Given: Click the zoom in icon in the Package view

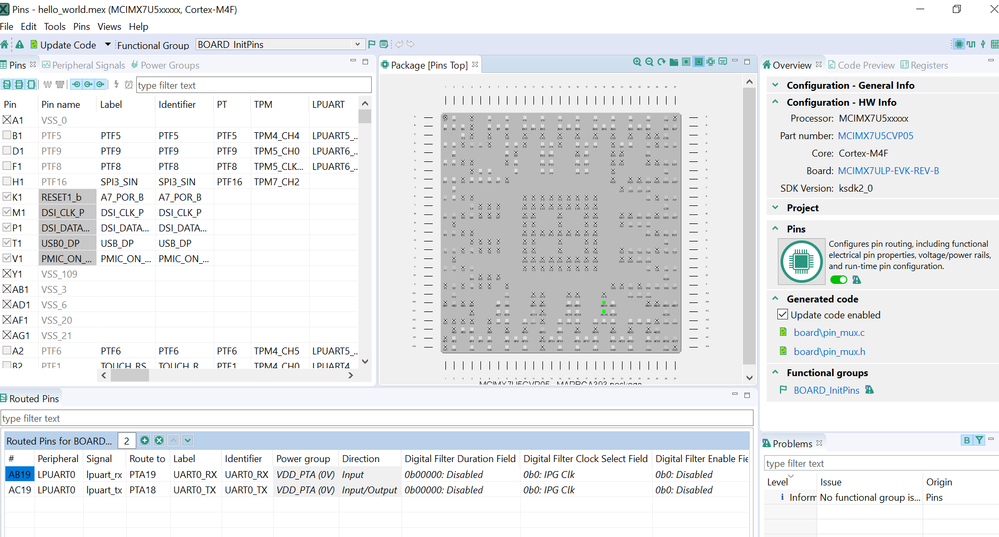Looking at the screenshot, I should coord(636,62).
